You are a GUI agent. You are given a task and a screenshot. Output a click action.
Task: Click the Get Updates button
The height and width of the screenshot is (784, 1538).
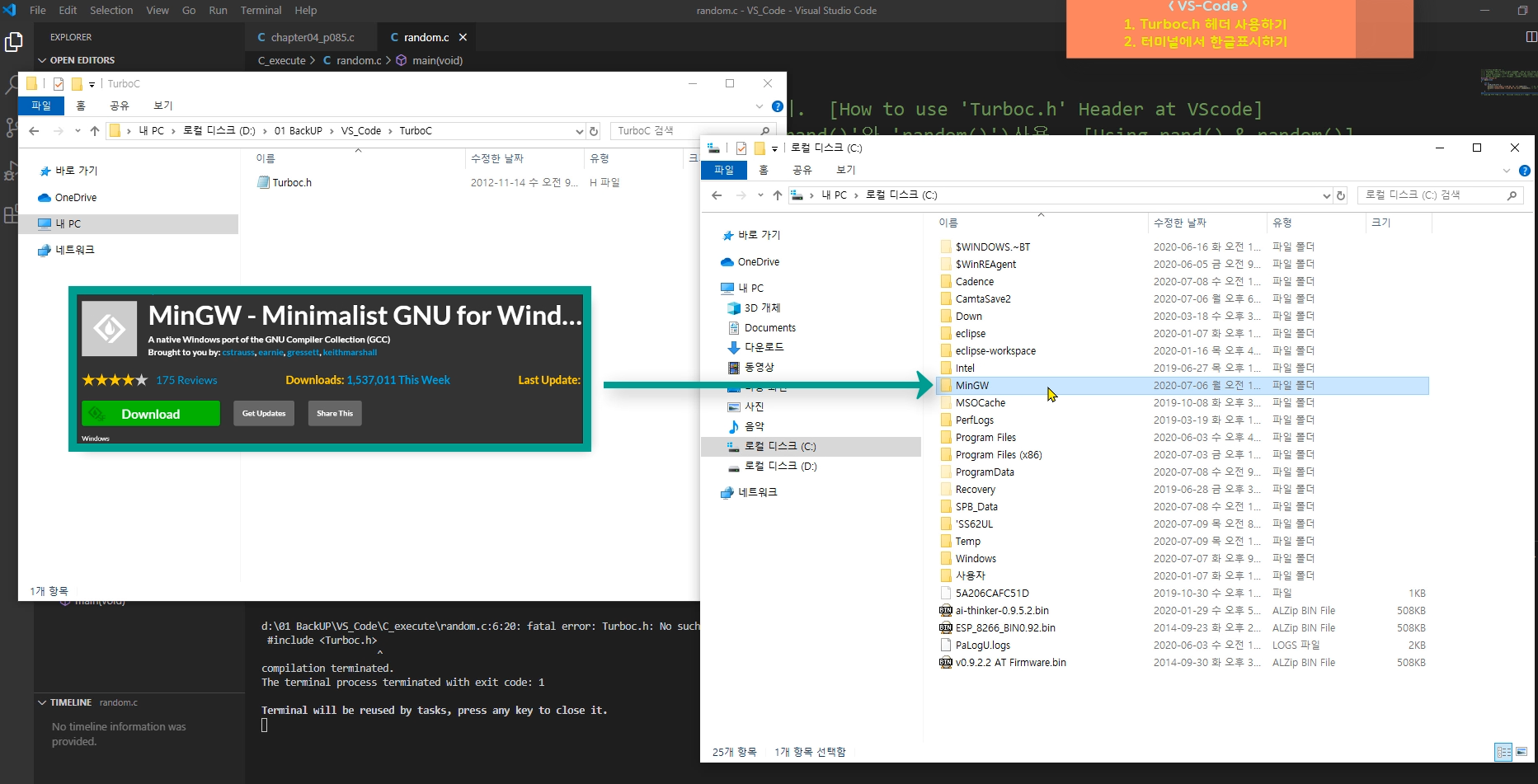coord(264,413)
